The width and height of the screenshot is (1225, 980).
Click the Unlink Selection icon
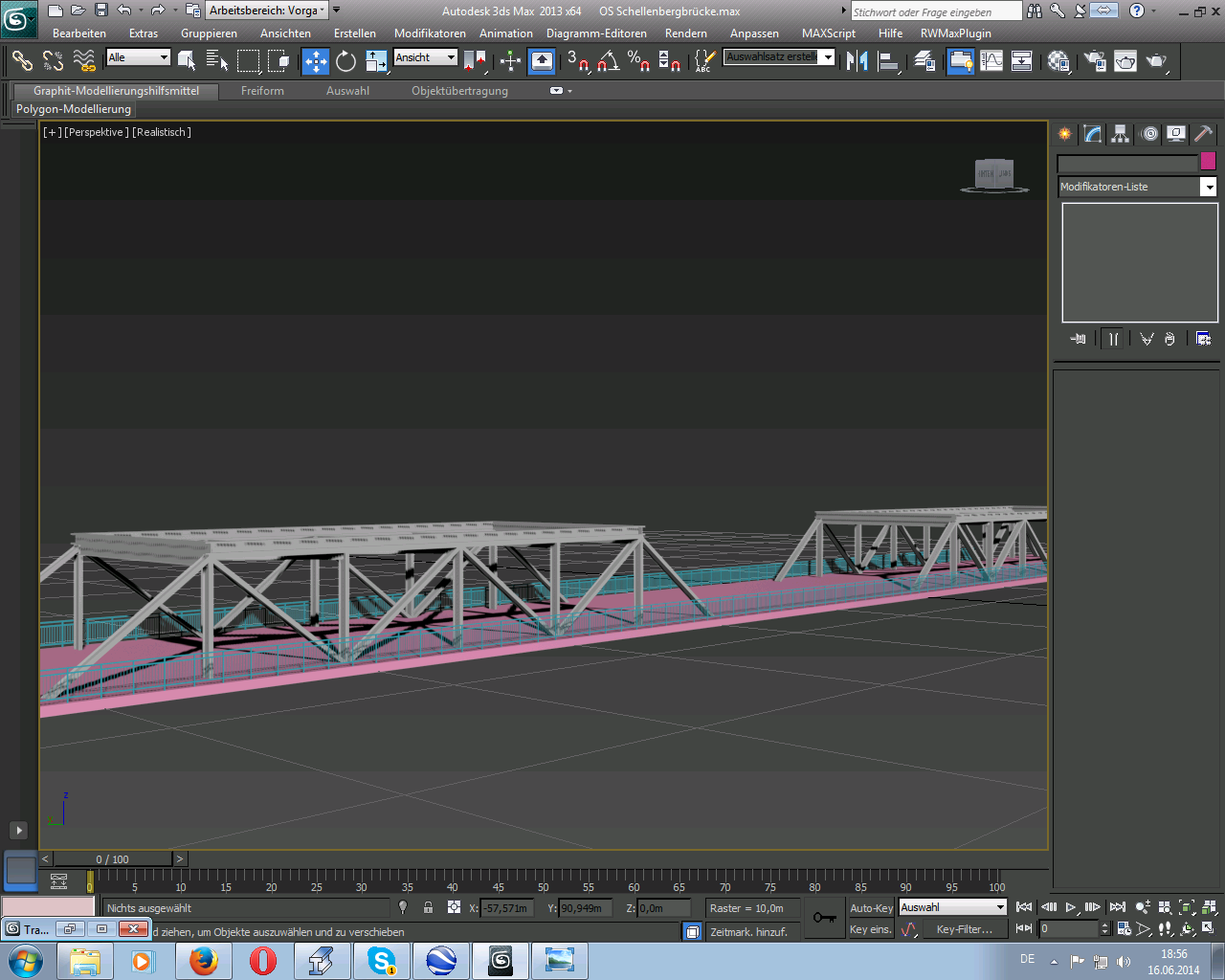click(53, 61)
